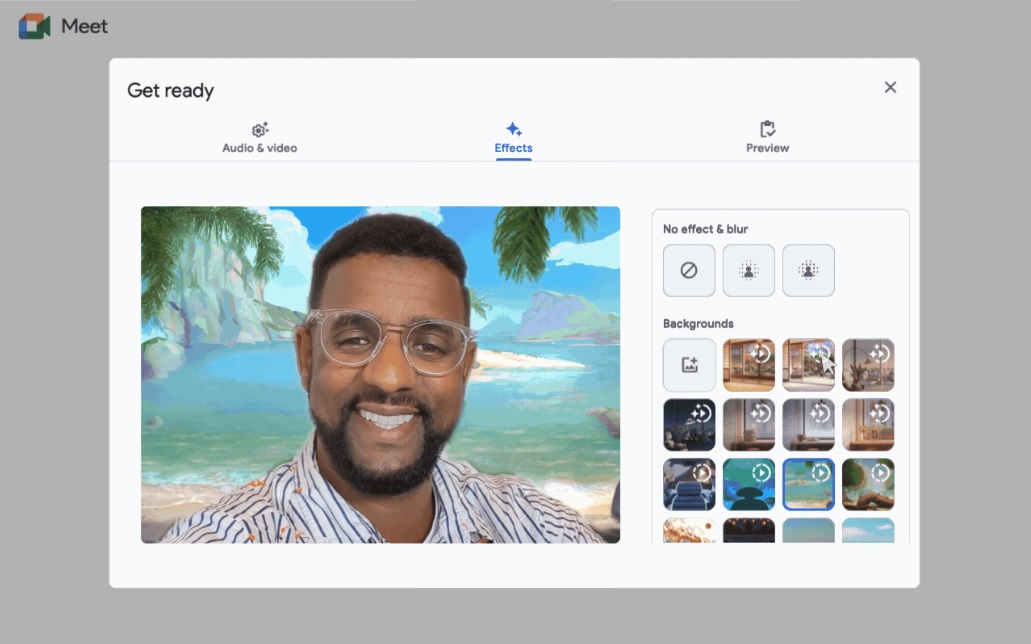Click the Get ready dialog heading
This screenshot has width=1031, height=644.
170,91
